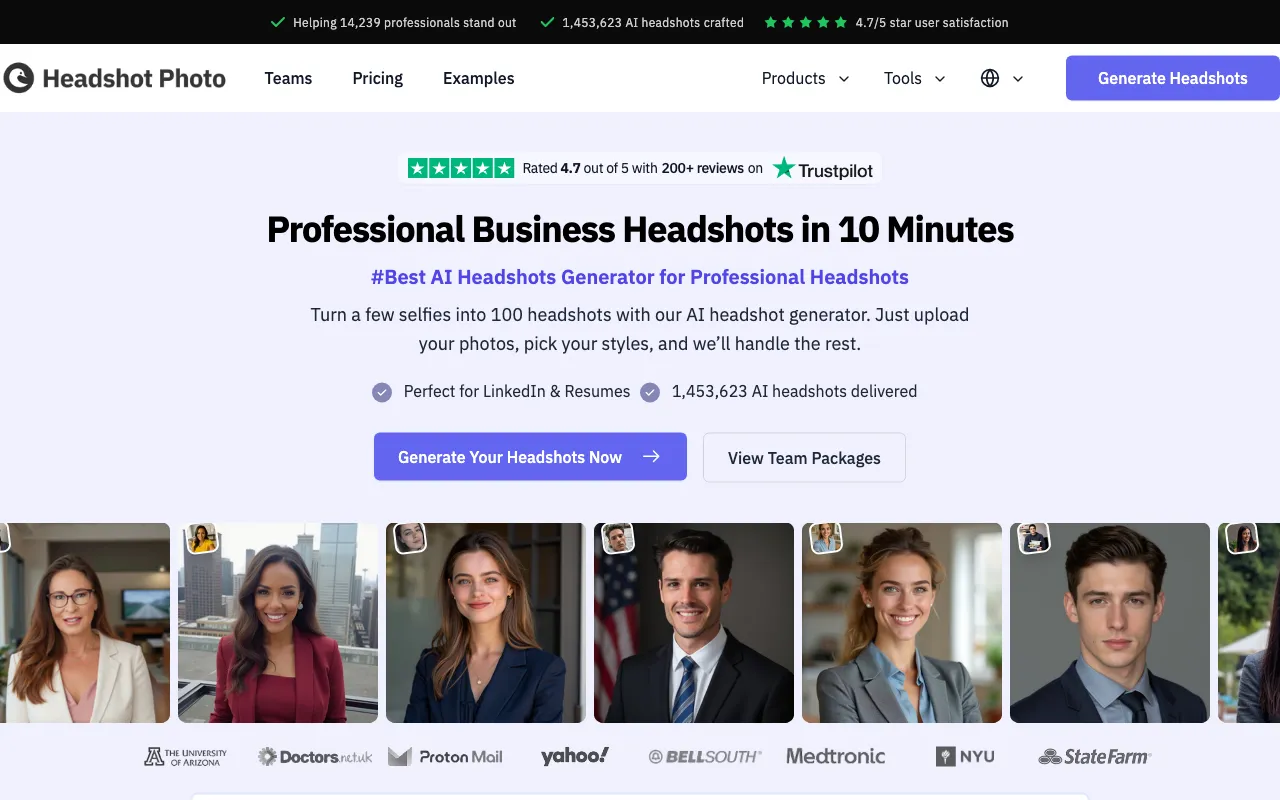Click the Generate Headshots header button
Screen dimensions: 1280x800
(1173, 78)
